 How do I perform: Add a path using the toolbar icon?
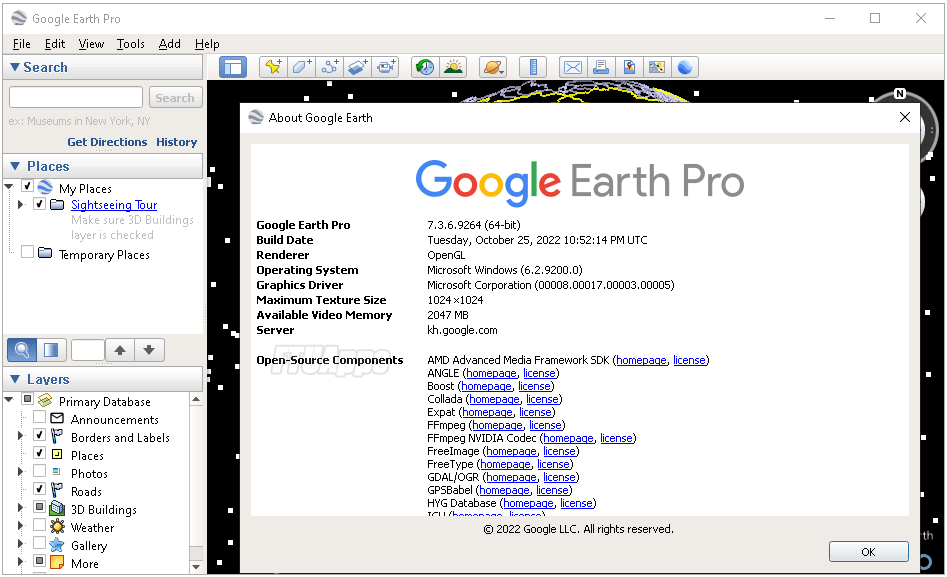point(330,67)
